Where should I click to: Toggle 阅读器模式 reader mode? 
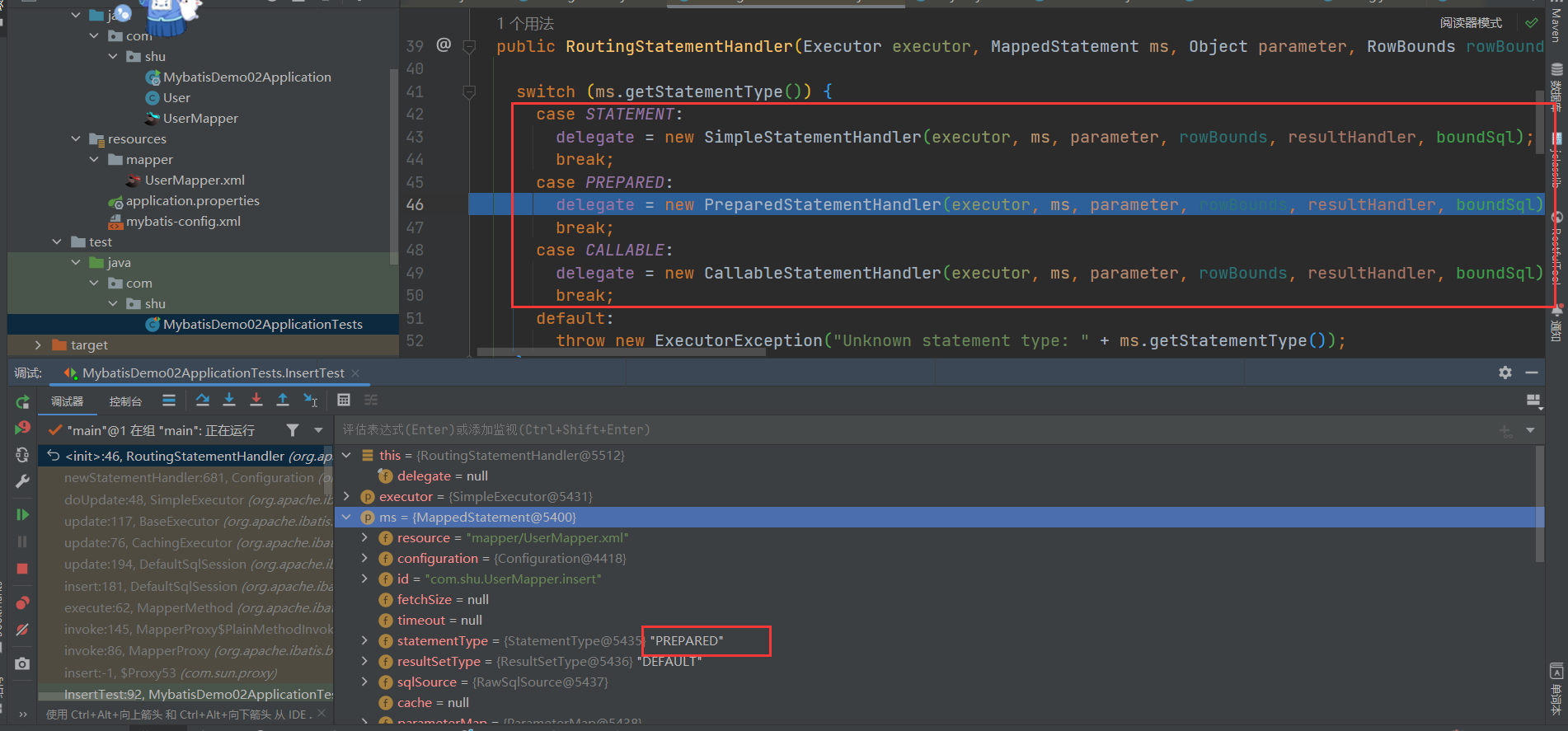[x=1471, y=23]
